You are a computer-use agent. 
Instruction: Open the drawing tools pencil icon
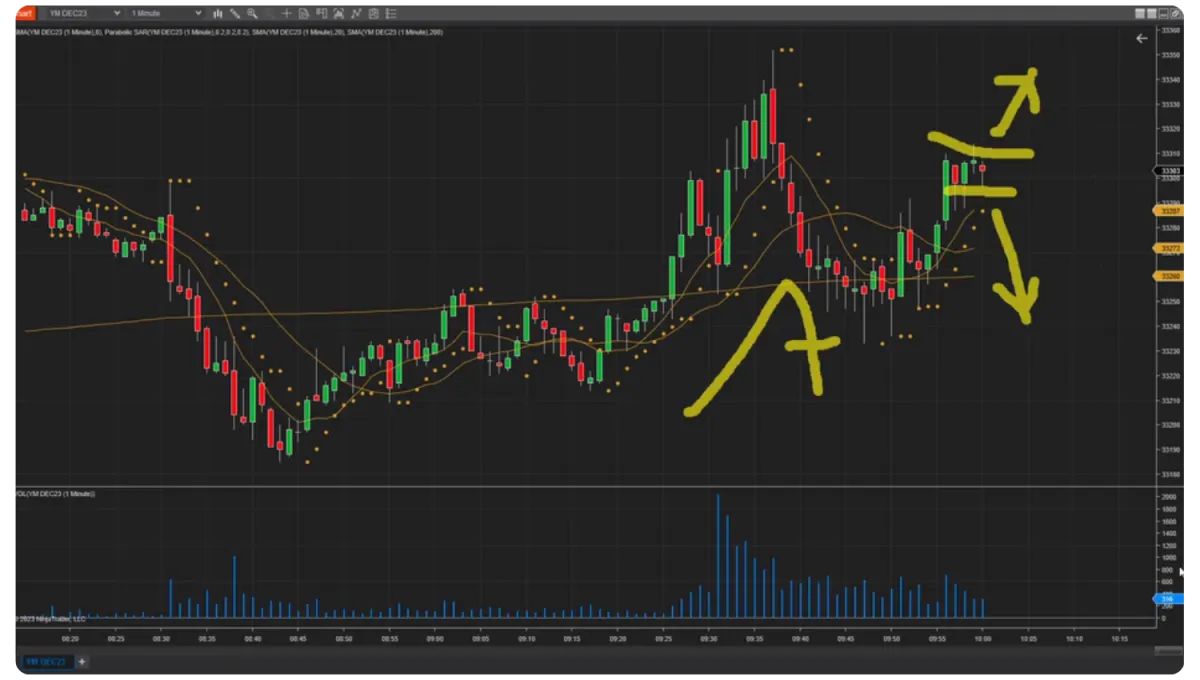click(x=234, y=14)
